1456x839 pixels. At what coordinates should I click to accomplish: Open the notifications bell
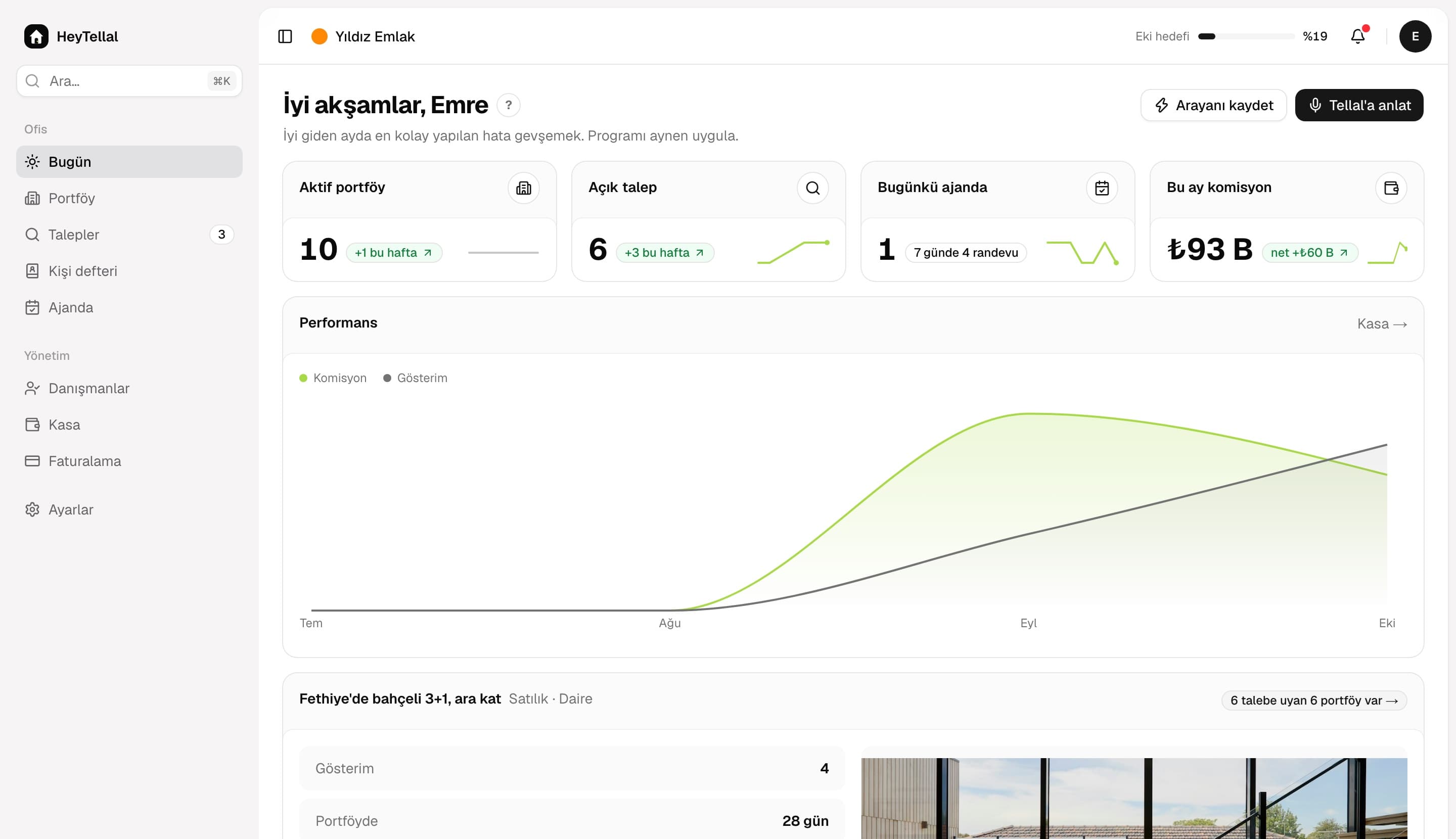1357,36
